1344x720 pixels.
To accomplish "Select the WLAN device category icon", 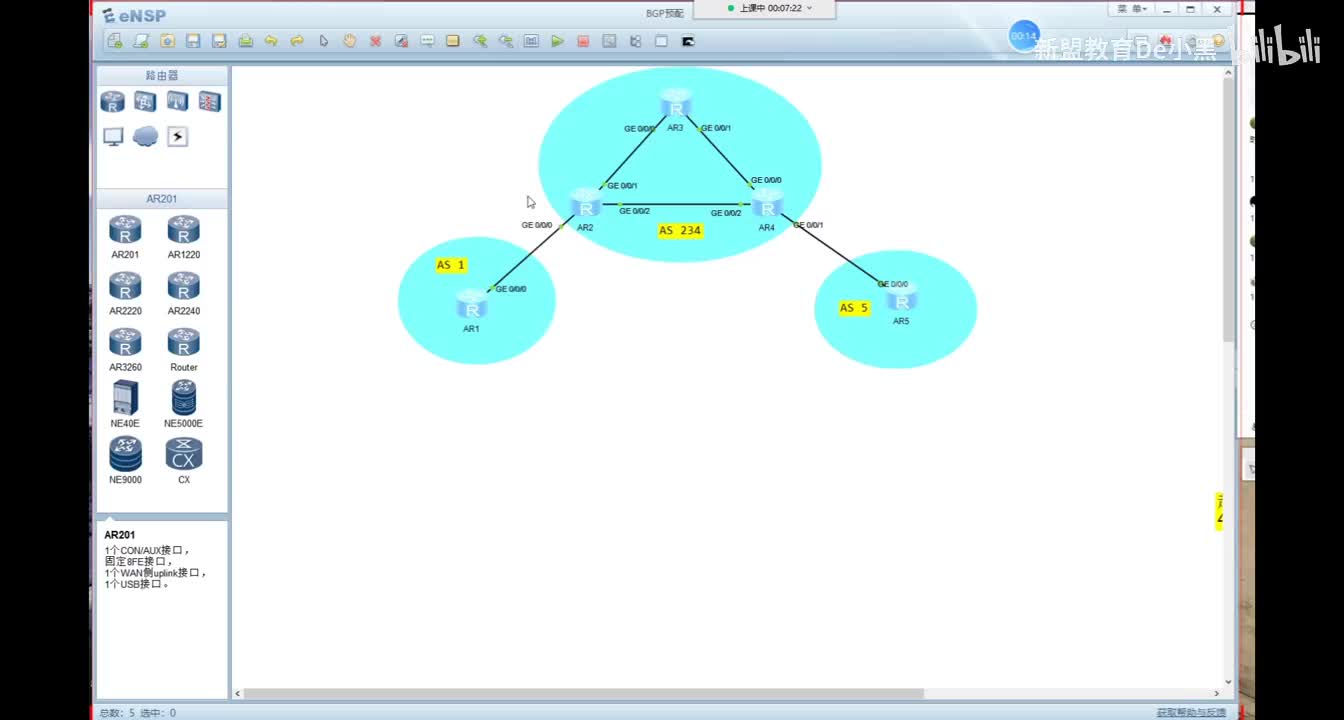I will 177,102.
